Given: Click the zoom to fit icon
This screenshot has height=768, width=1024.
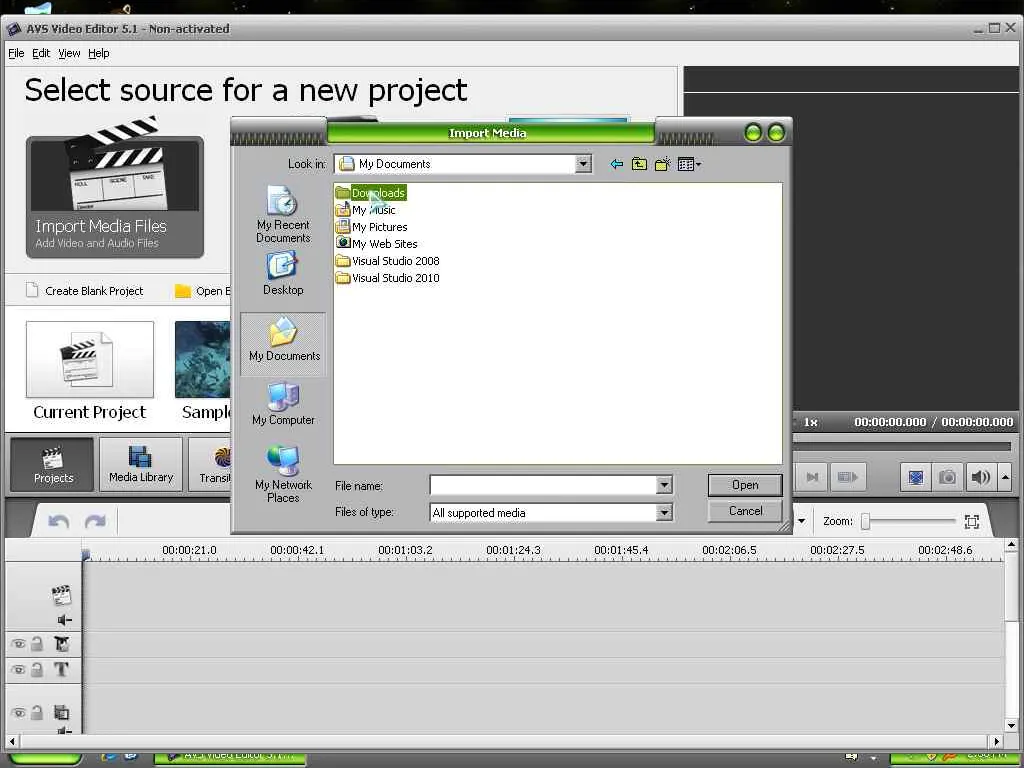Looking at the screenshot, I should (x=972, y=521).
